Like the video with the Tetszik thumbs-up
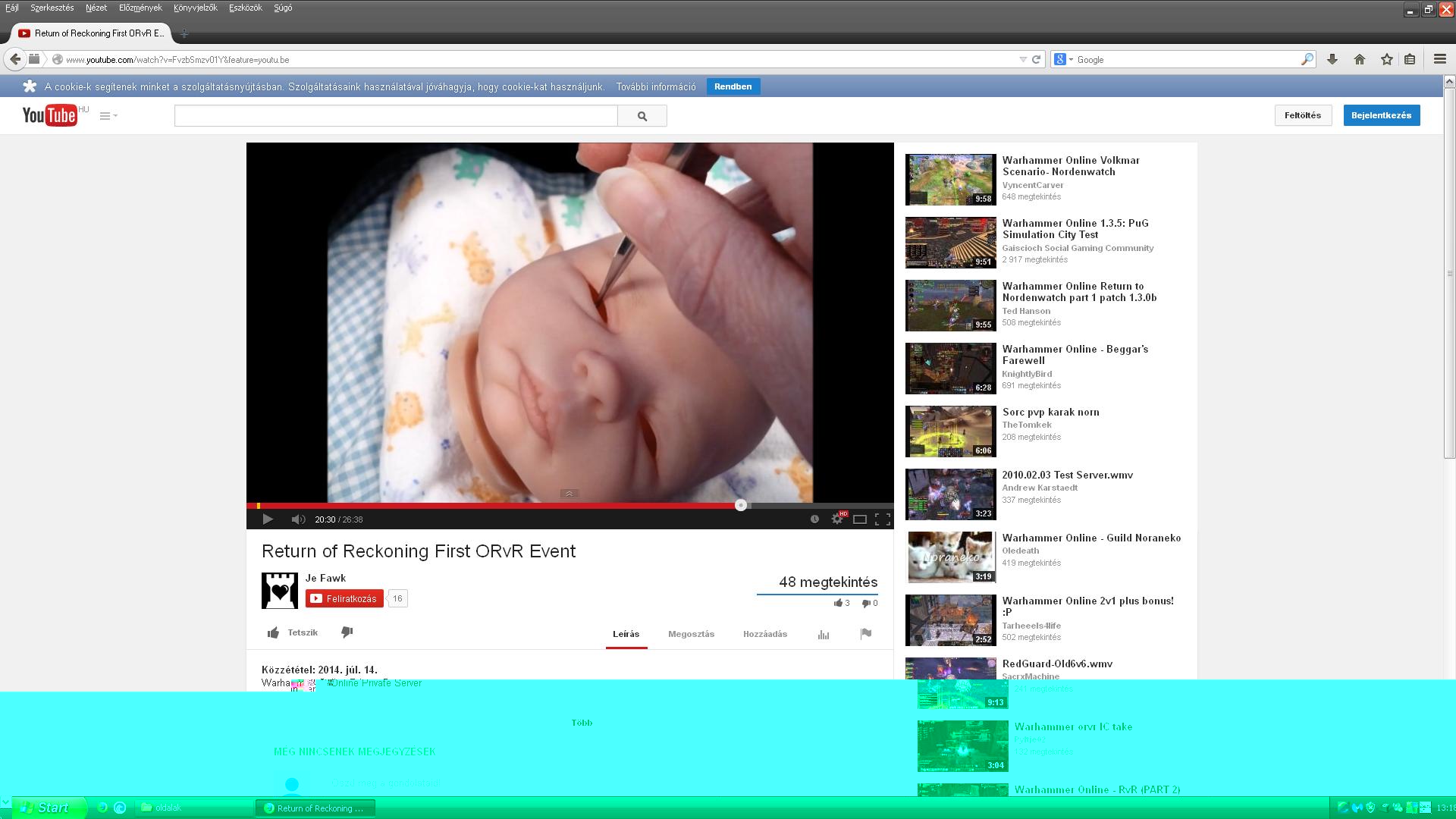Viewport: 1456px width, 819px height. click(x=293, y=632)
